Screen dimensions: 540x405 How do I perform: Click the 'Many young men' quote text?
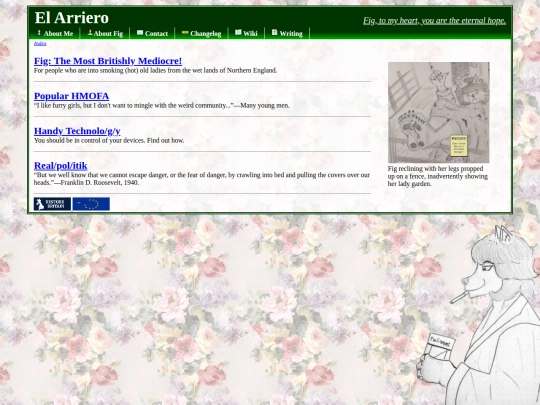click(x=162, y=105)
